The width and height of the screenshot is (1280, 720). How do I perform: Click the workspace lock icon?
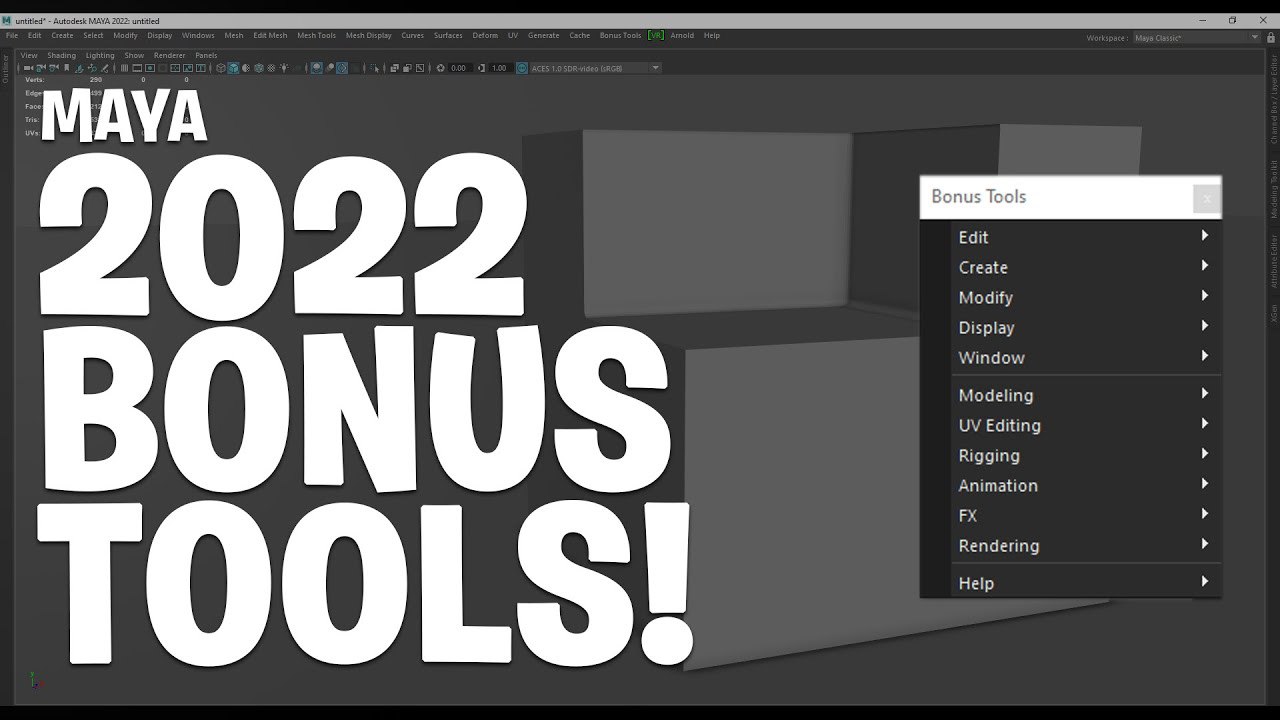click(x=1270, y=38)
